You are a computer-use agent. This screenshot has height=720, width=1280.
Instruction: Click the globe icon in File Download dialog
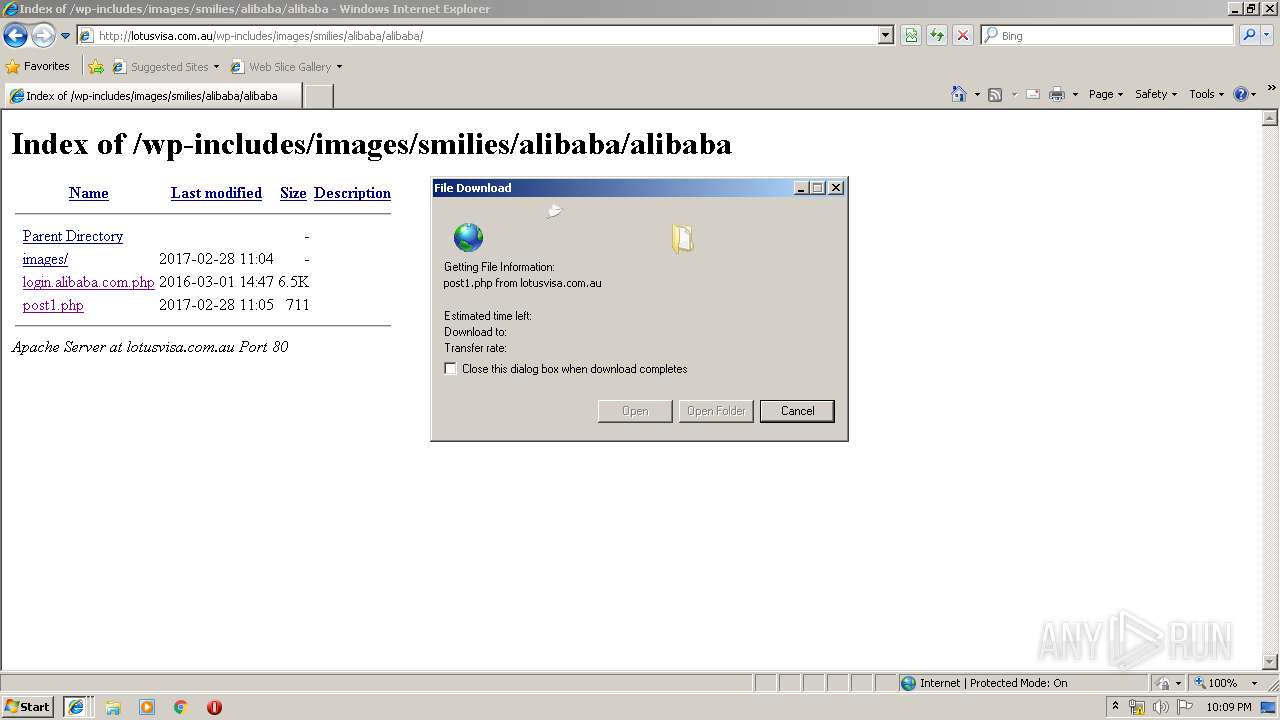tap(468, 238)
